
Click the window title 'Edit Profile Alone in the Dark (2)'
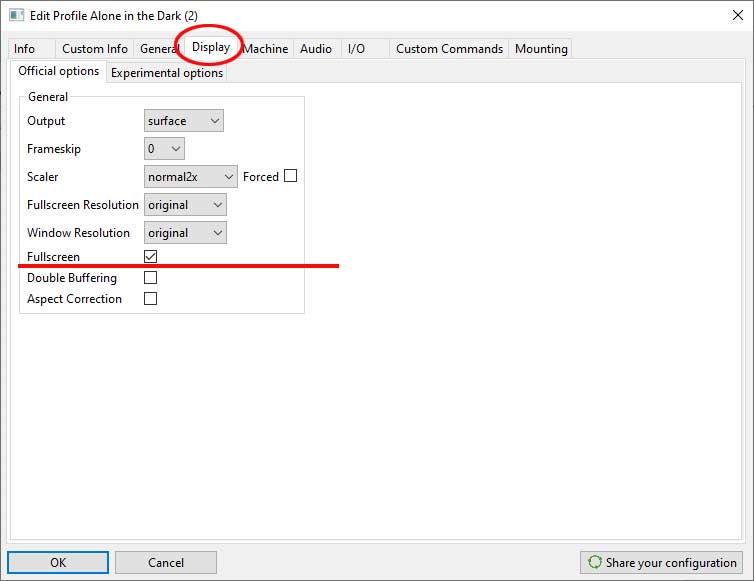(114, 15)
